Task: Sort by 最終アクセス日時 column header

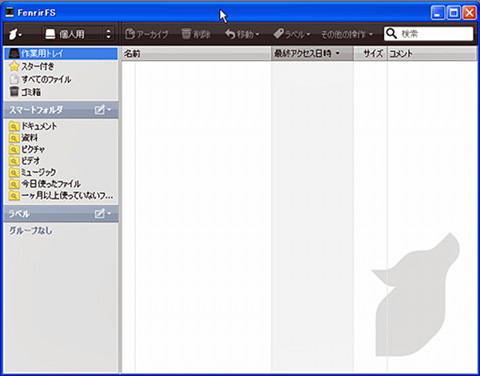Action: click(x=312, y=53)
